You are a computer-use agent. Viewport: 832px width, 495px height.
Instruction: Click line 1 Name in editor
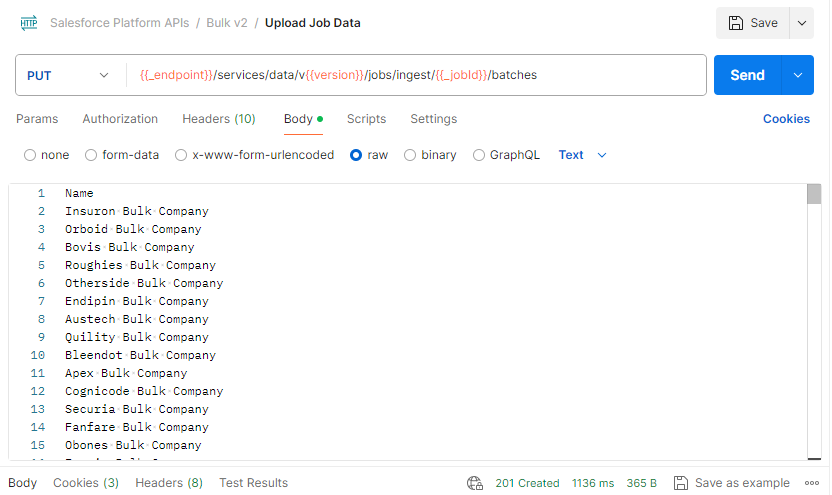click(x=79, y=193)
